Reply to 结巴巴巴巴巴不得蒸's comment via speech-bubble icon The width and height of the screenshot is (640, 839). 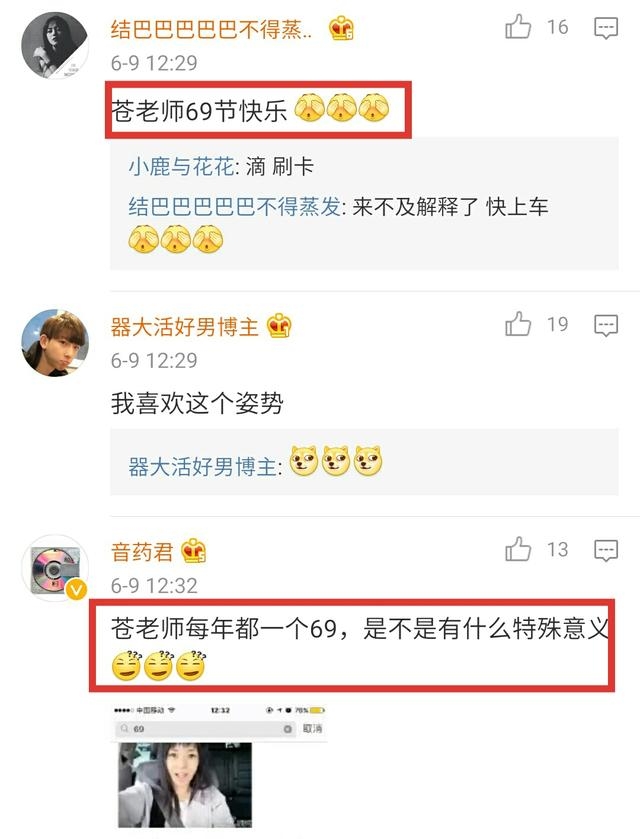[x=606, y=28]
